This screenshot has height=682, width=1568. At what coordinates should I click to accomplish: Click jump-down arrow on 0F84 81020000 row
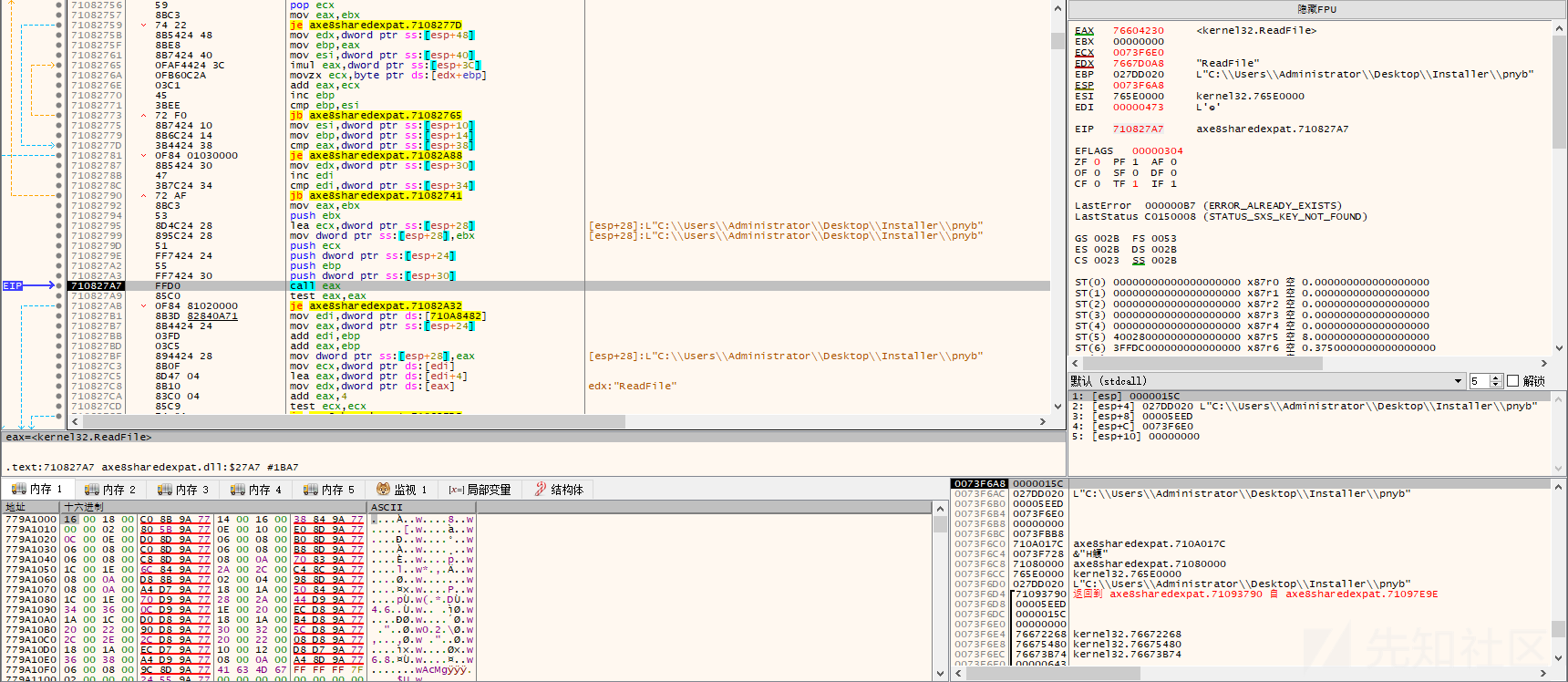pyautogui.click(x=143, y=305)
